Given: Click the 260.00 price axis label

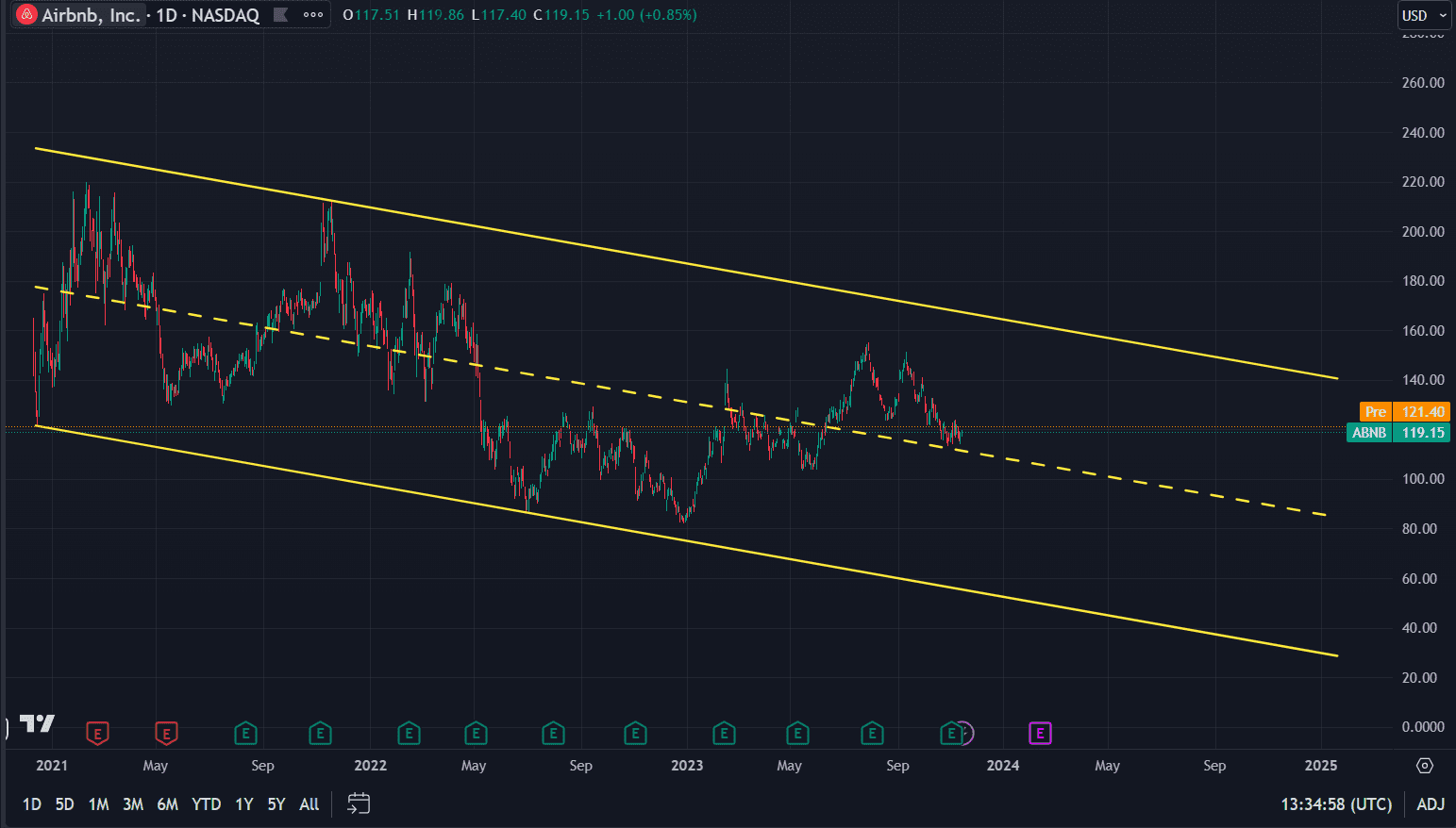Looking at the screenshot, I should pyautogui.click(x=1423, y=83).
